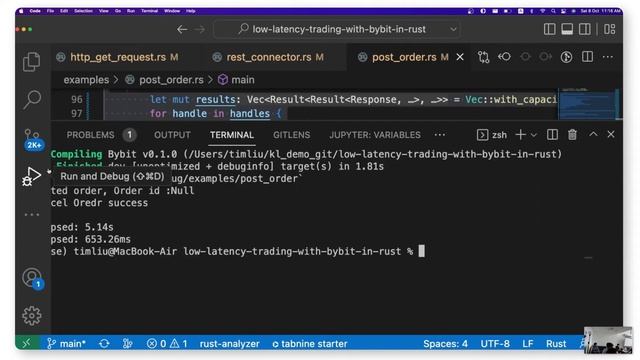This screenshot has height=360, width=640.
Task: Open the Help menu in menu bar
Action: click(x=191, y=11)
